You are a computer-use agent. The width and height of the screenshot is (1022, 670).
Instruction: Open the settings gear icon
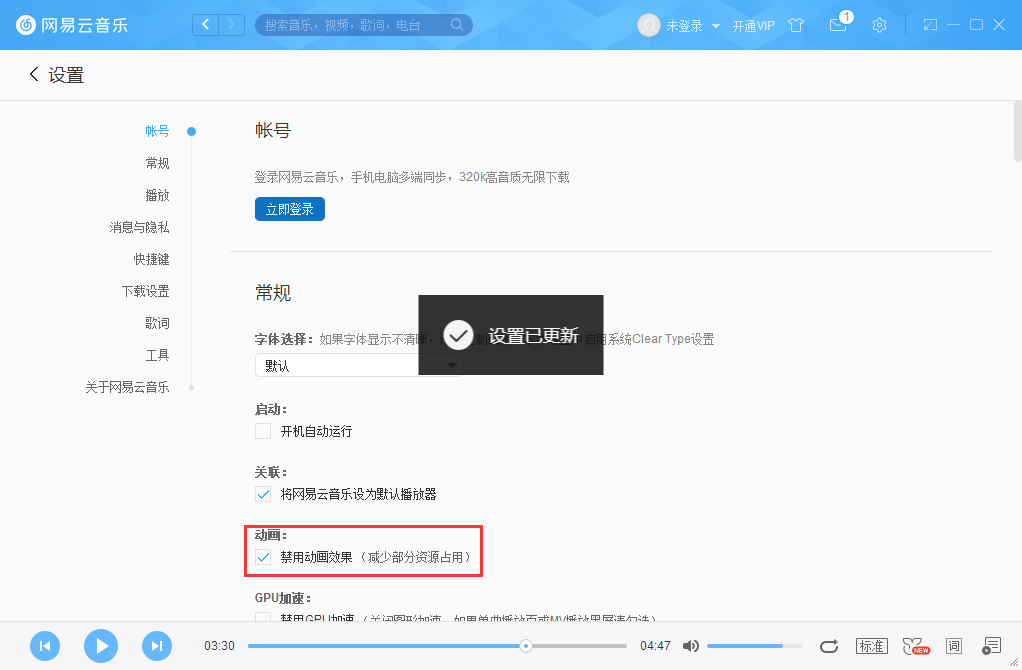[x=879, y=25]
